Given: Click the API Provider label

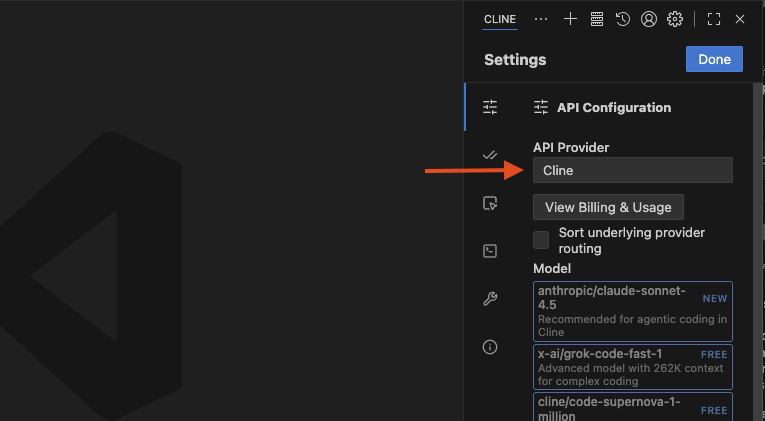Looking at the screenshot, I should [571, 147].
